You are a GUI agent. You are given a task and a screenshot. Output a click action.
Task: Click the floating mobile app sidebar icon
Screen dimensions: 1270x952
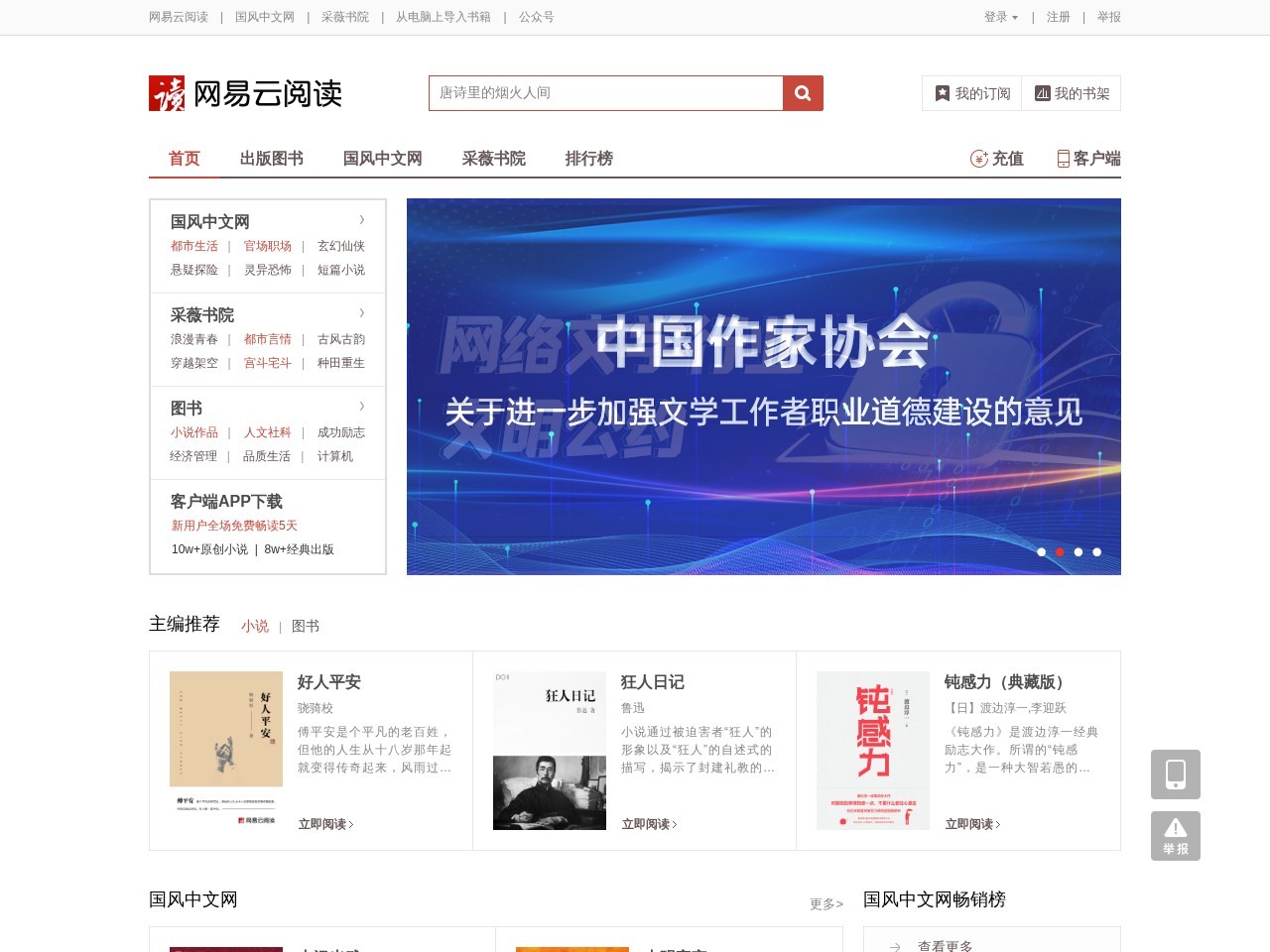(1175, 773)
